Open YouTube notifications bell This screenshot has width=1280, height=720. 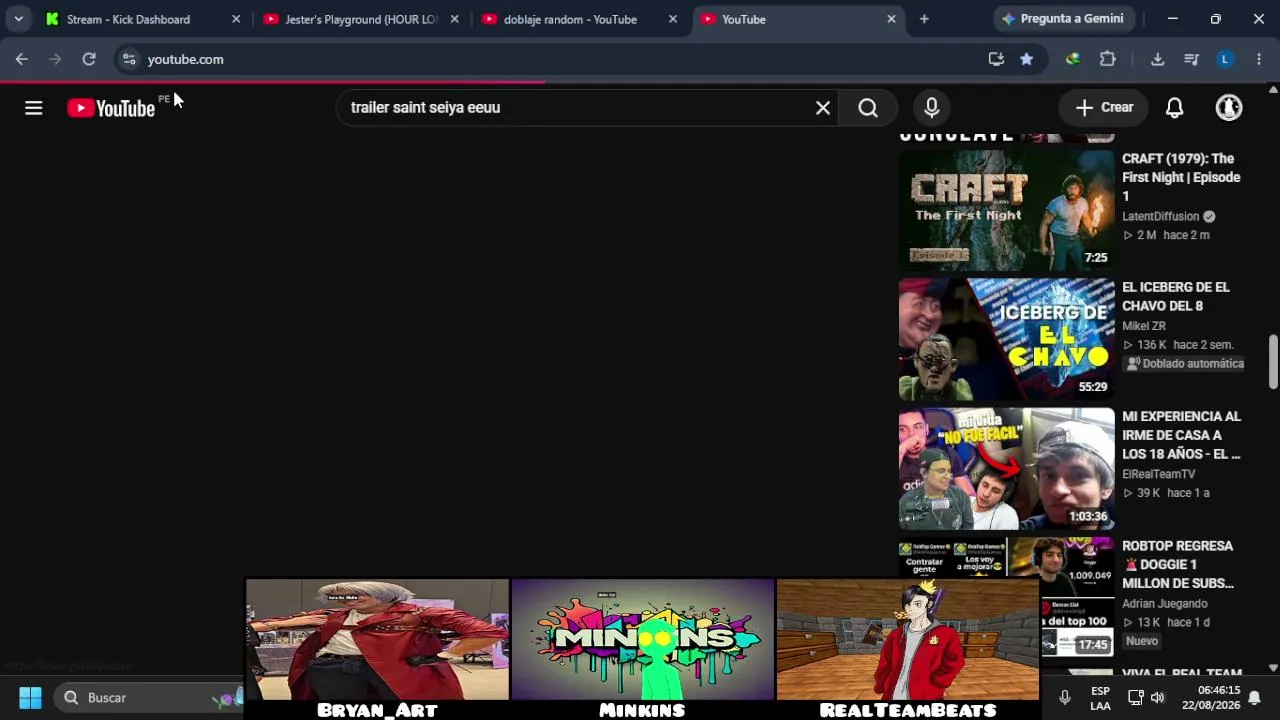click(x=1175, y=108)
